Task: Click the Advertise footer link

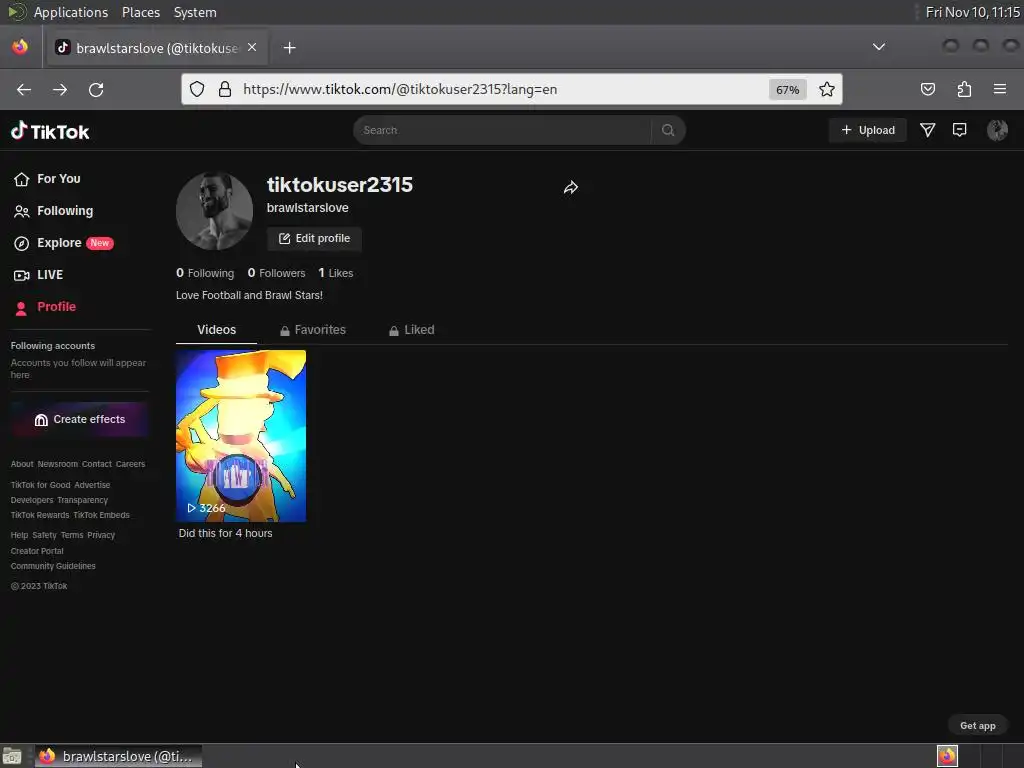Action: coord(92,485)
